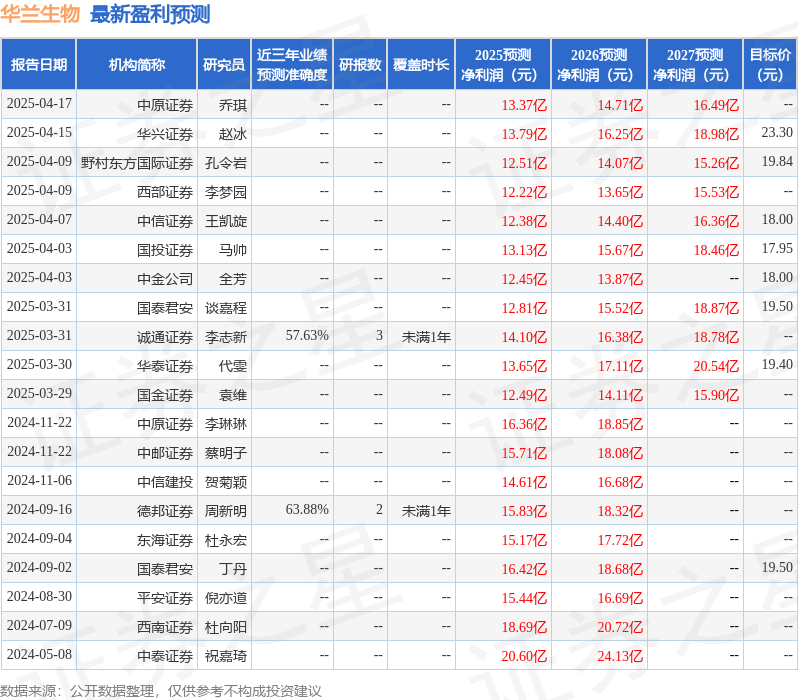Click the 2026预测净利润 column header

599,64
